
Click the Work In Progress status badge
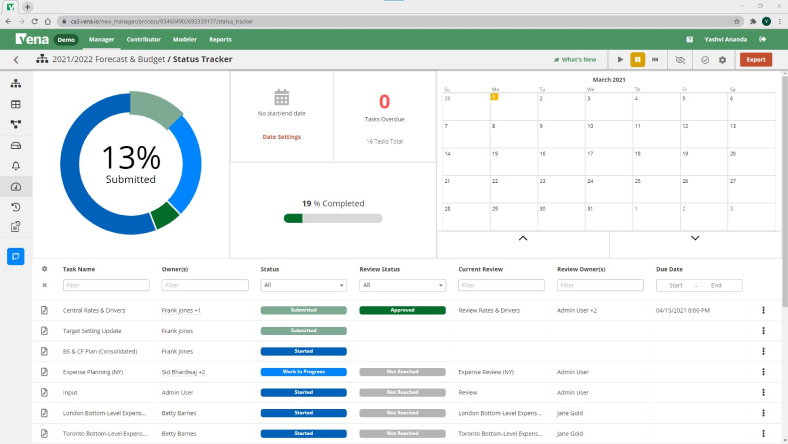(x=304, y=372)
